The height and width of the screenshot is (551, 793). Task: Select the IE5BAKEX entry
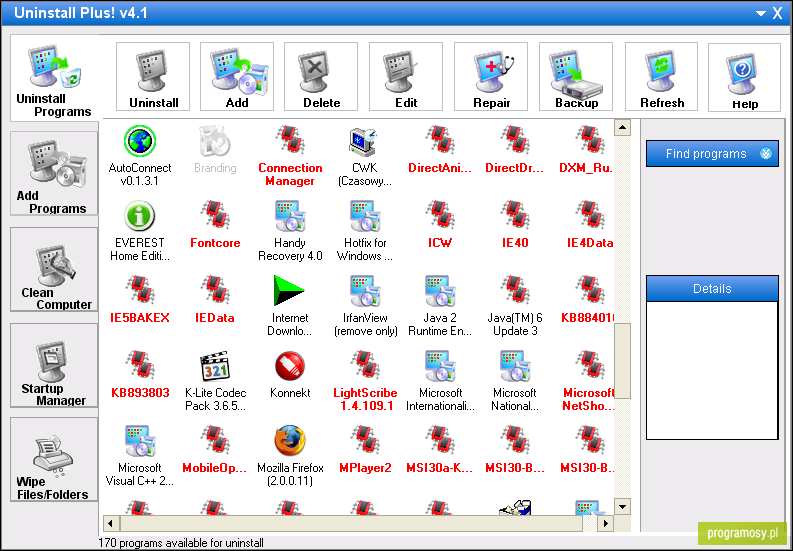(x=140, y=301)
